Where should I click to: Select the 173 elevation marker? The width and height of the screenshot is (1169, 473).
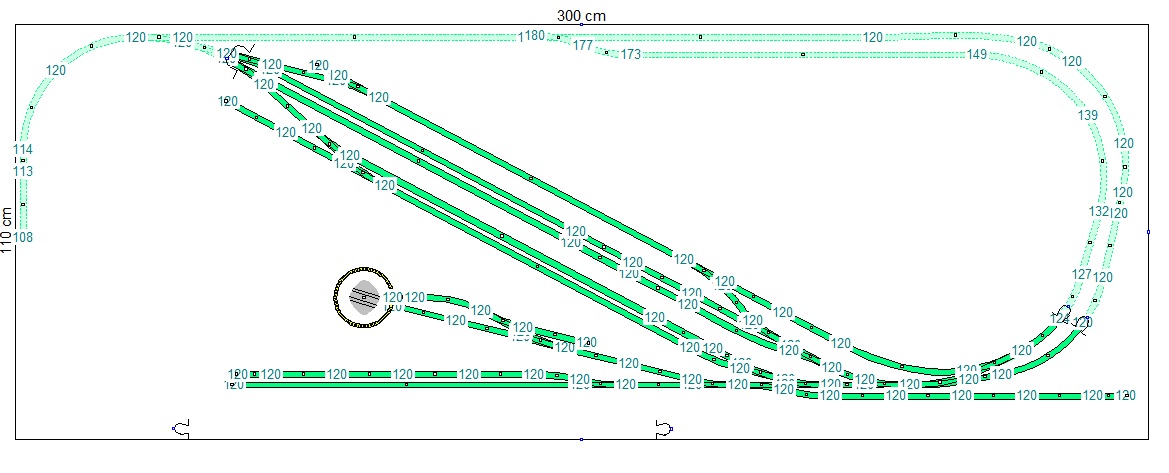point(630,54)
